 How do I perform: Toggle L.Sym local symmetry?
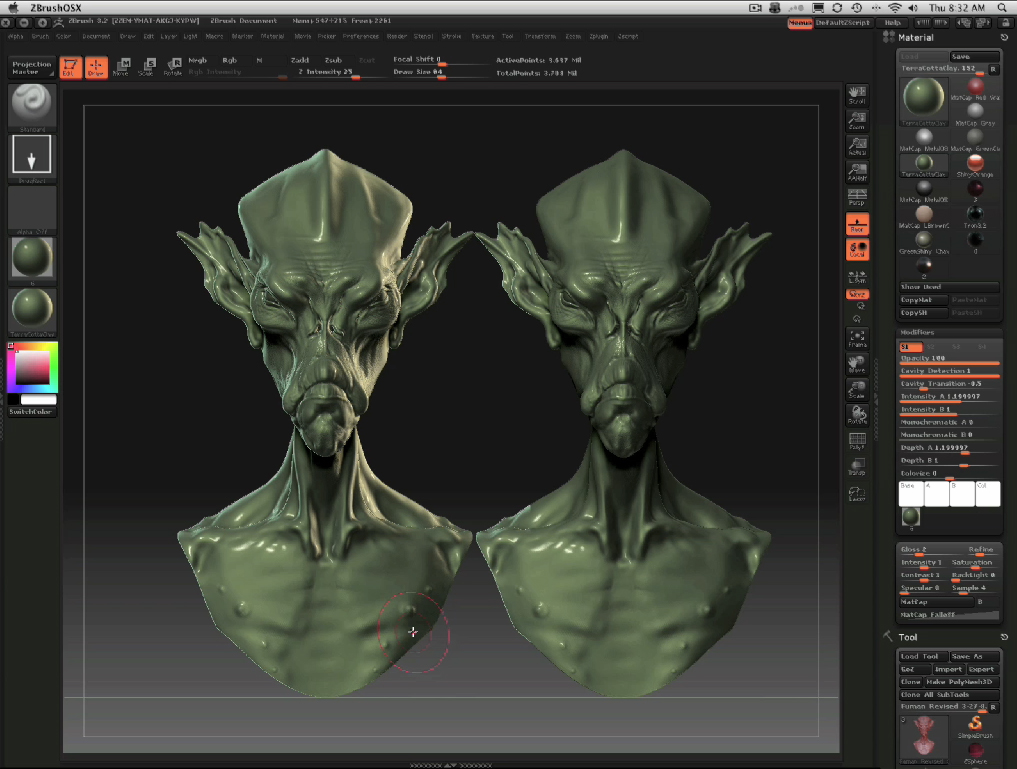click(857, 278)
